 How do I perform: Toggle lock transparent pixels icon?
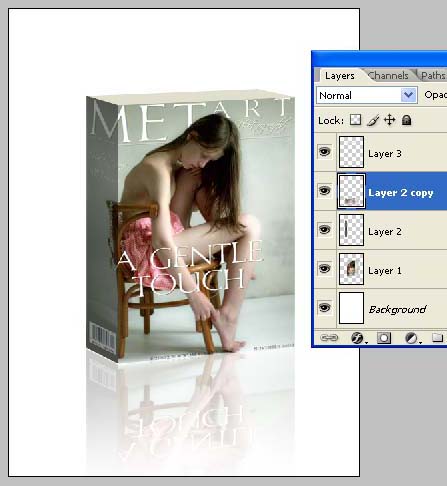[x=355, y=120]
